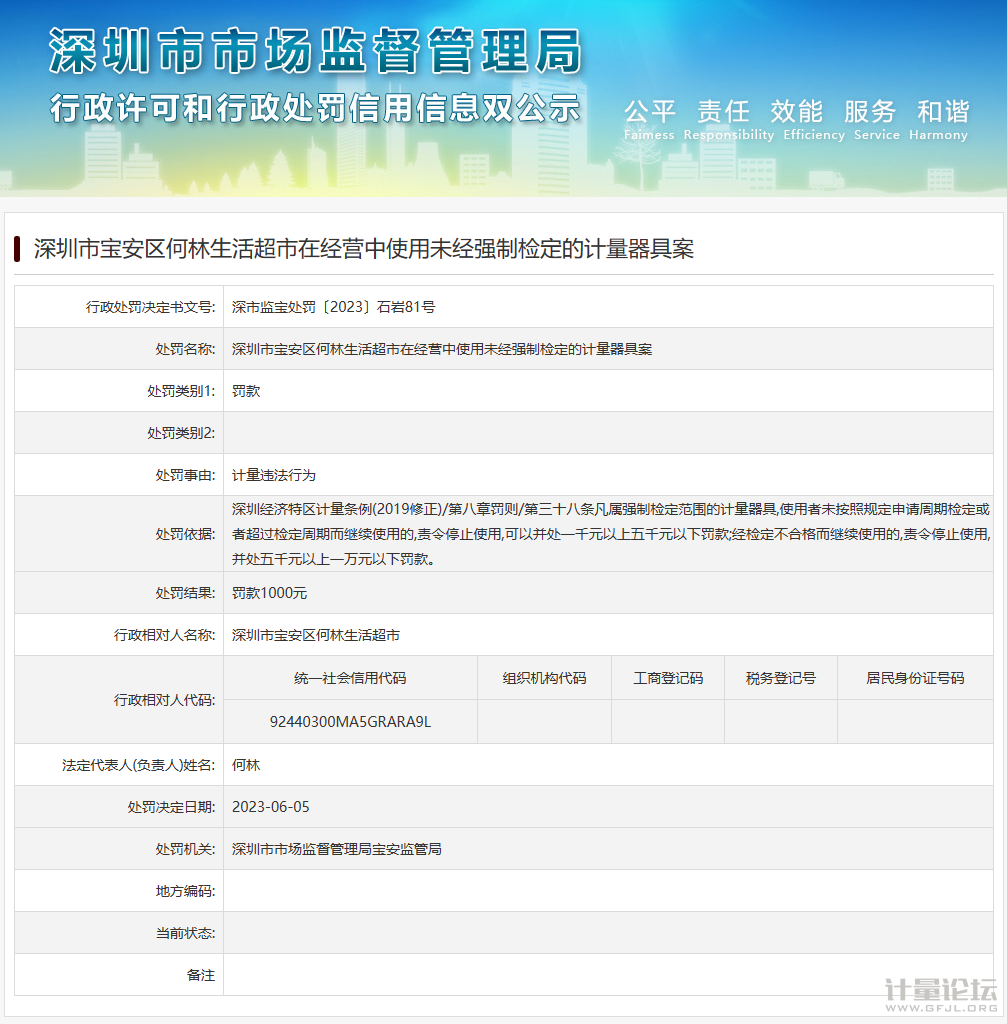Click the 罚款 penalty category value

[246, 391]
